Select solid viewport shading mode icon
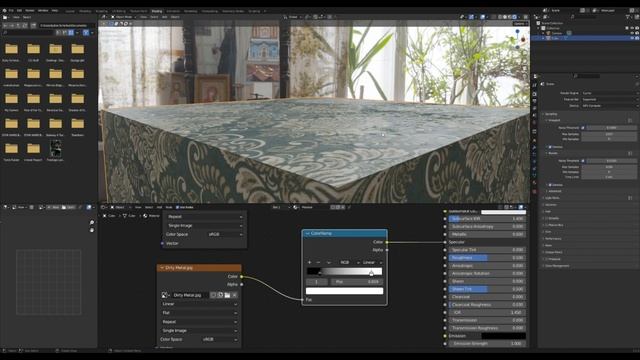 [505, 17]
